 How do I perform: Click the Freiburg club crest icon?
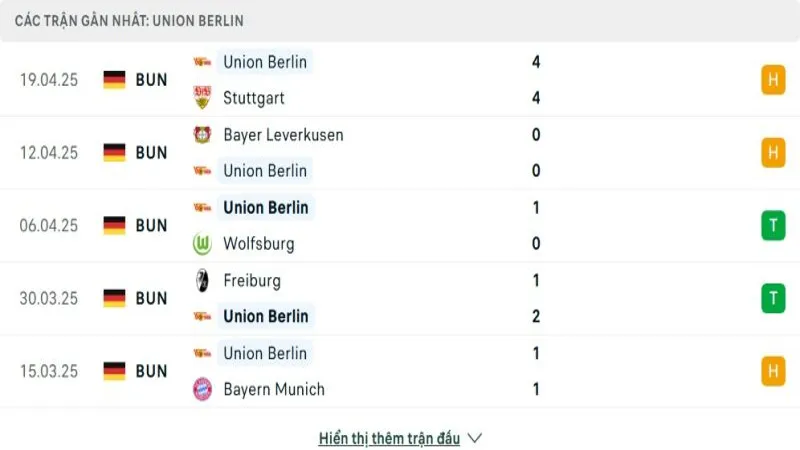203,281
